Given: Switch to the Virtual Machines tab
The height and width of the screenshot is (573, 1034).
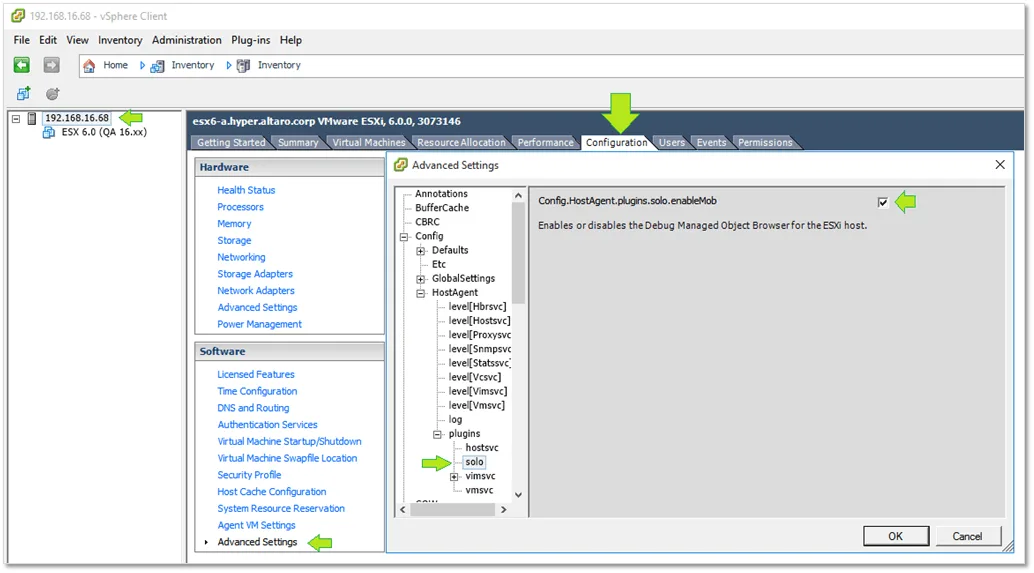Looking at the screenshot, I should (x=369, y=142).
